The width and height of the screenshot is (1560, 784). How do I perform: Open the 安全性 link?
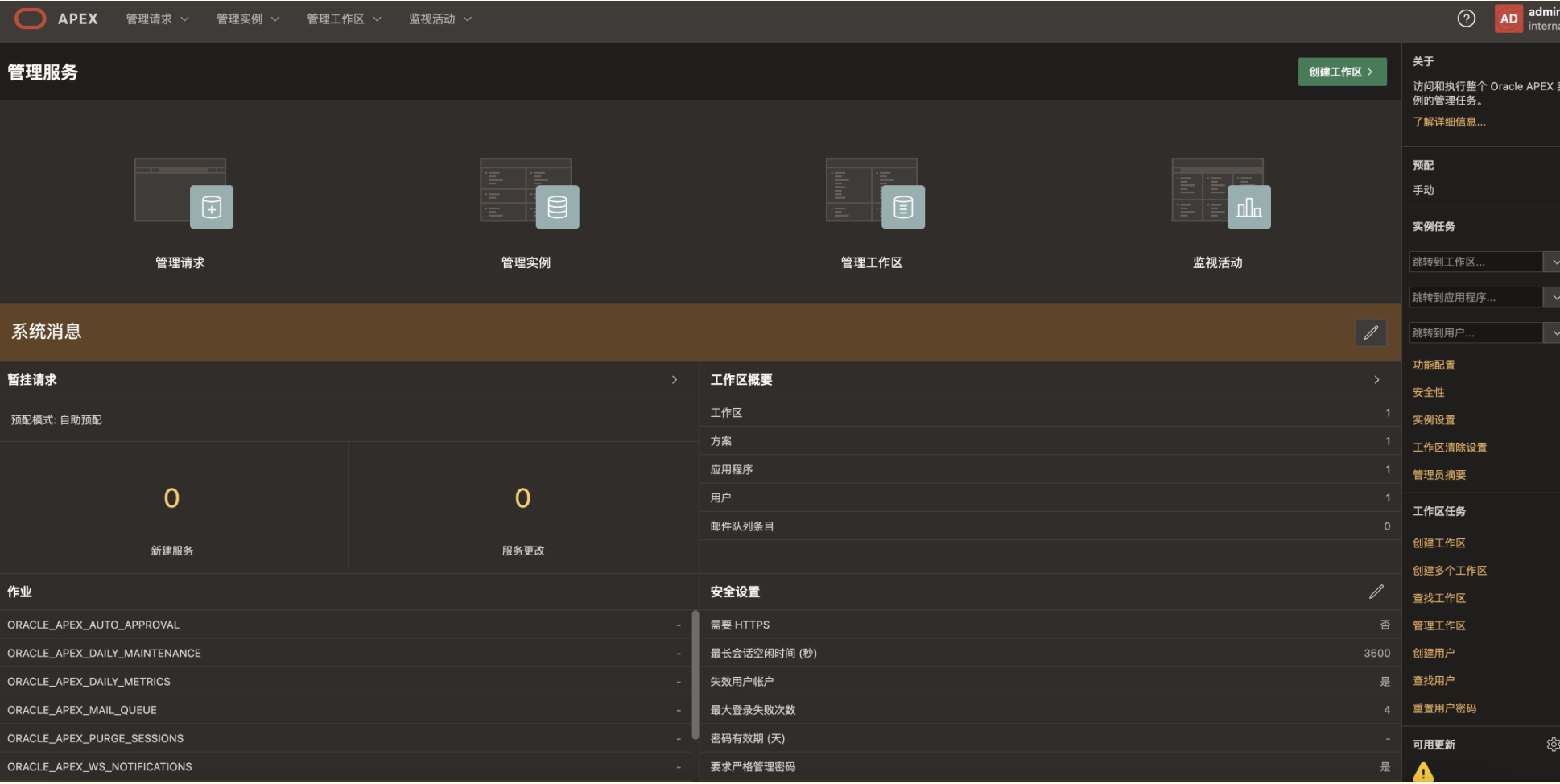point(1429,392)
